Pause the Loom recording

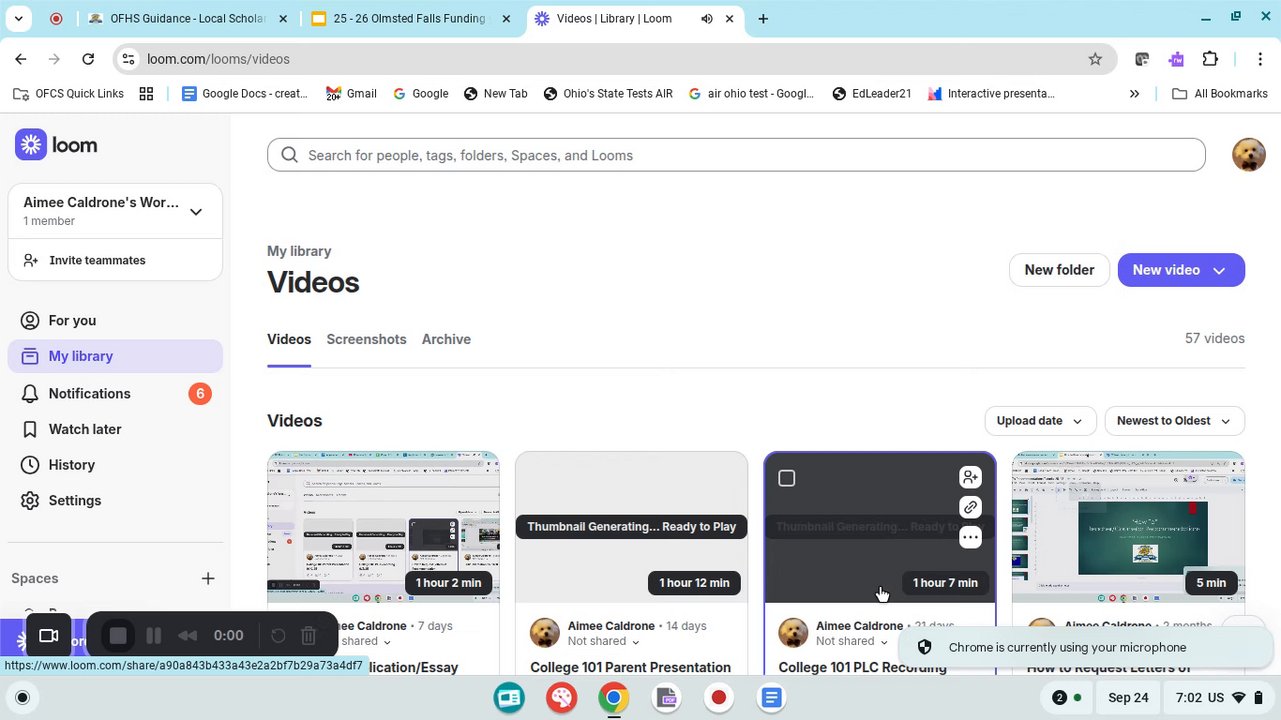tap(154, 636)
